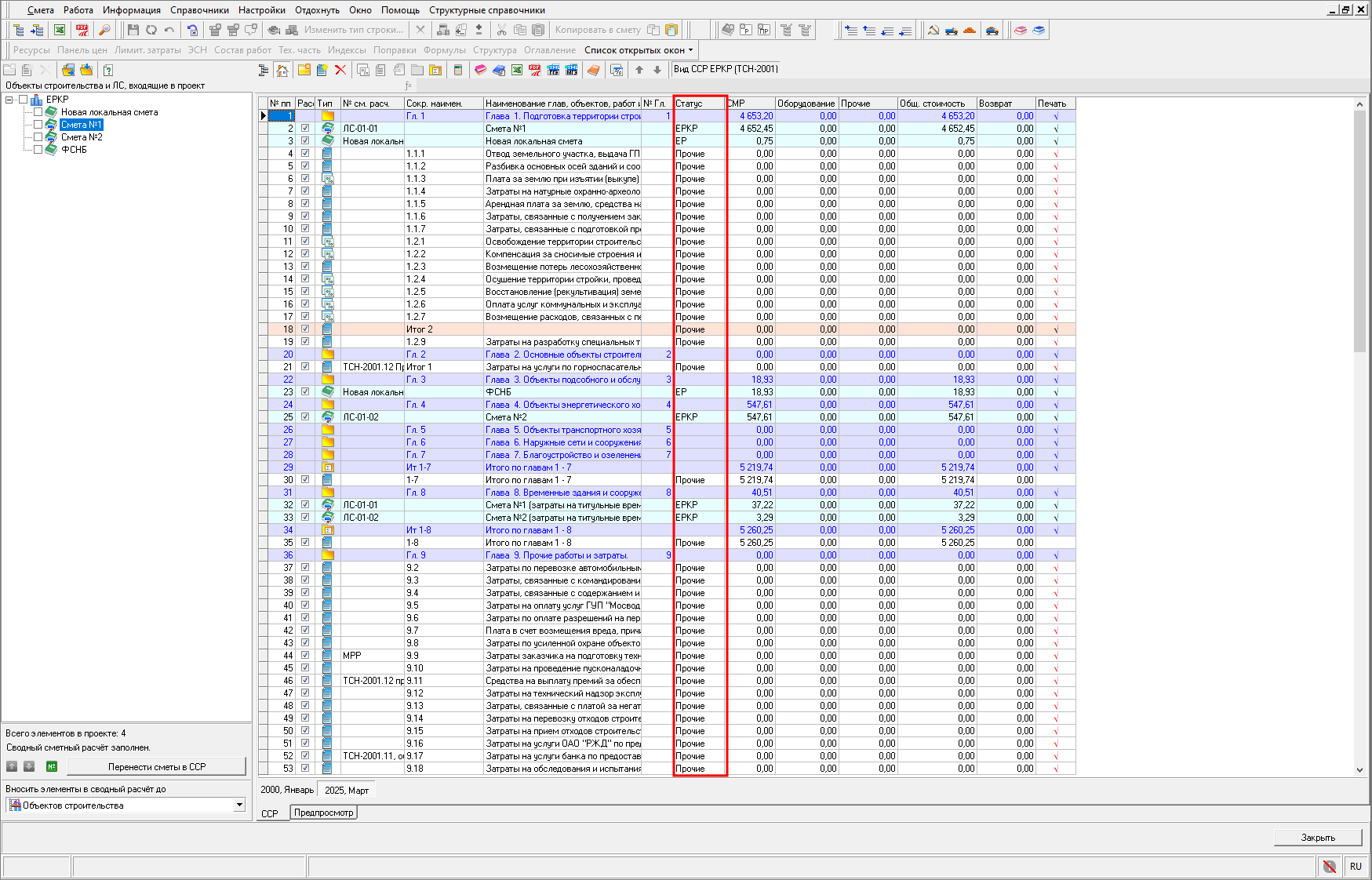Open the Справочники menu
The width and height of the screenshot is (1372, 880).
[199, 10]
